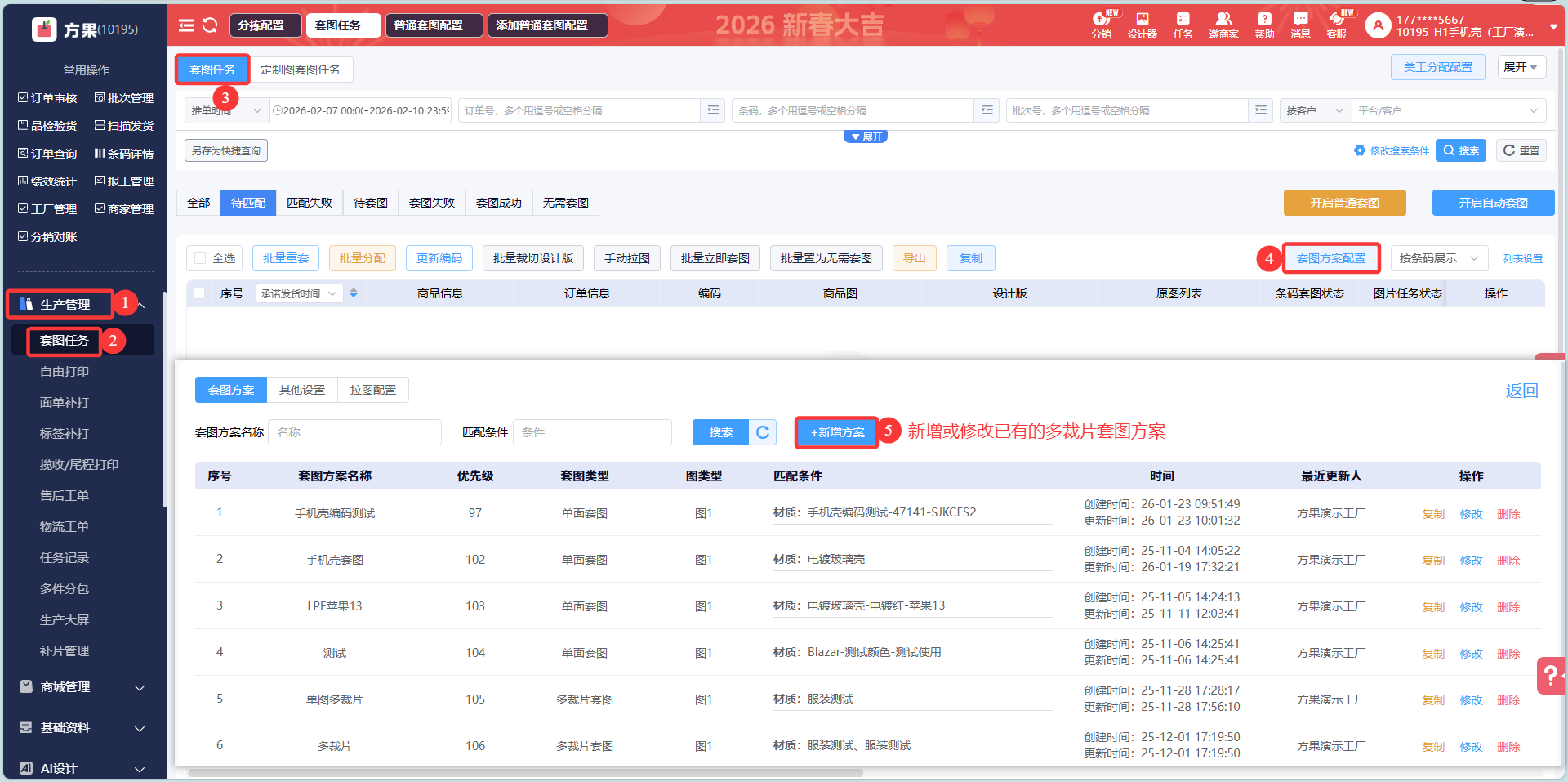Switch to the 匹配失败 status tab
Image resolution: width=1568 pixels, height=782 pixels.
310,203
